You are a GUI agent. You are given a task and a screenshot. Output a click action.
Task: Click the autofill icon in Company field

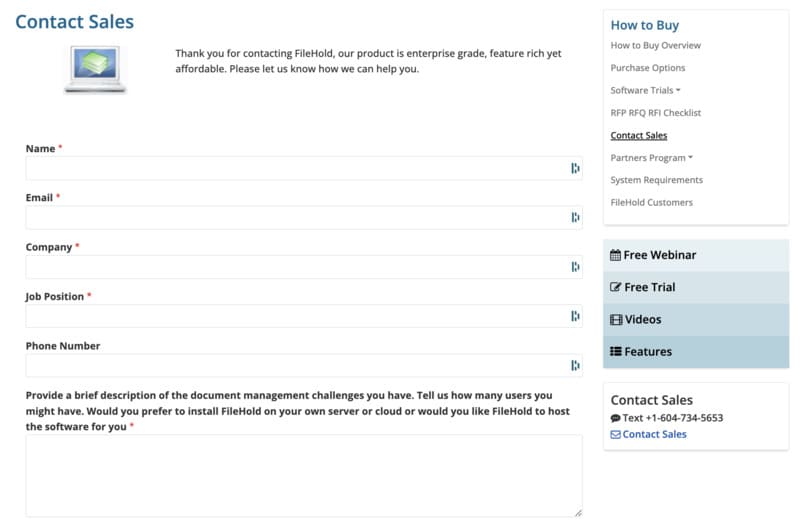pyautogui.click(x=575, y=267)
